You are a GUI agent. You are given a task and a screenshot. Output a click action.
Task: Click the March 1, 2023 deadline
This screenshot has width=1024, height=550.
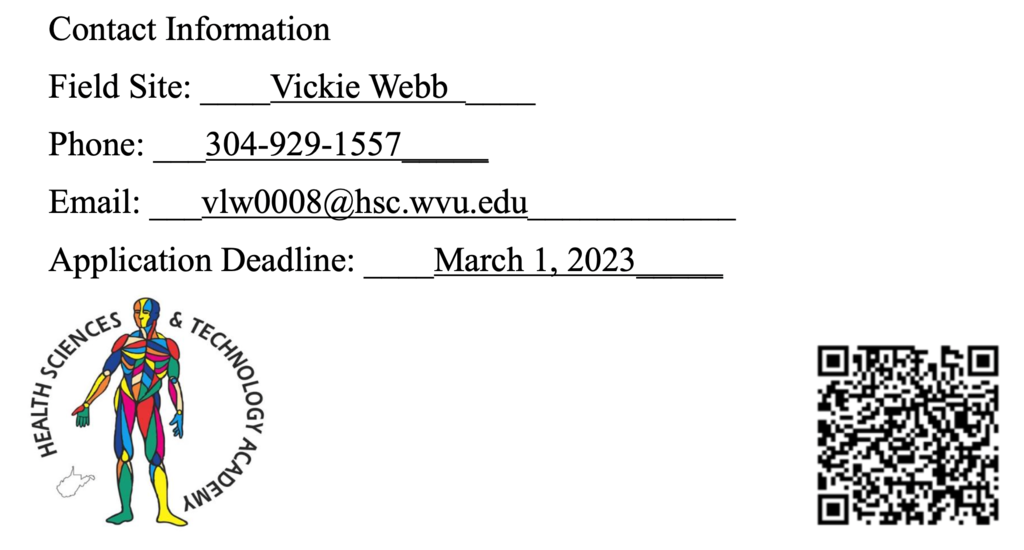(x=534, y=261)
